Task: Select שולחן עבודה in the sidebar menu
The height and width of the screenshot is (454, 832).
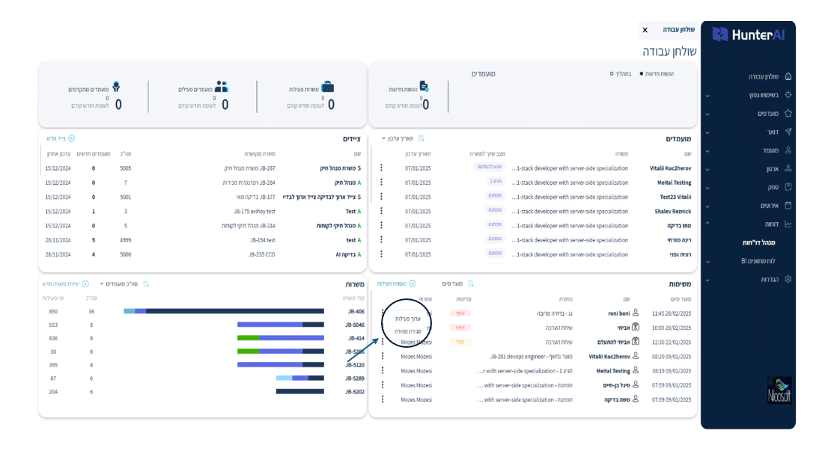Action: 764,76
